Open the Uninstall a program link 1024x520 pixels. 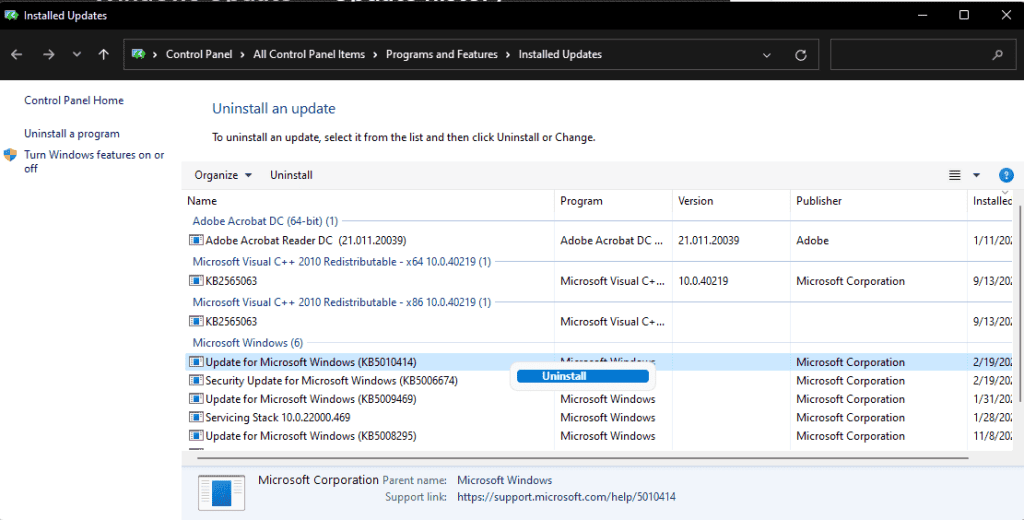[x=72, y=133]
